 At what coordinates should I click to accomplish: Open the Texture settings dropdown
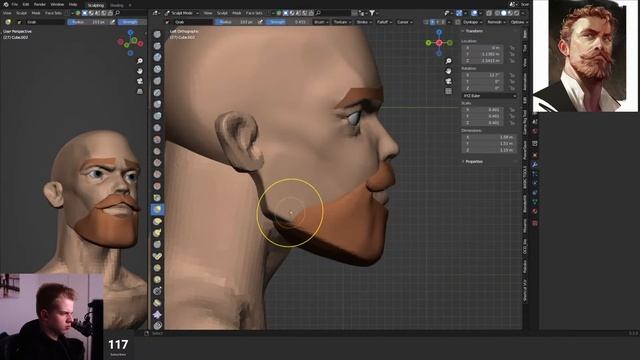pos(342,22)
